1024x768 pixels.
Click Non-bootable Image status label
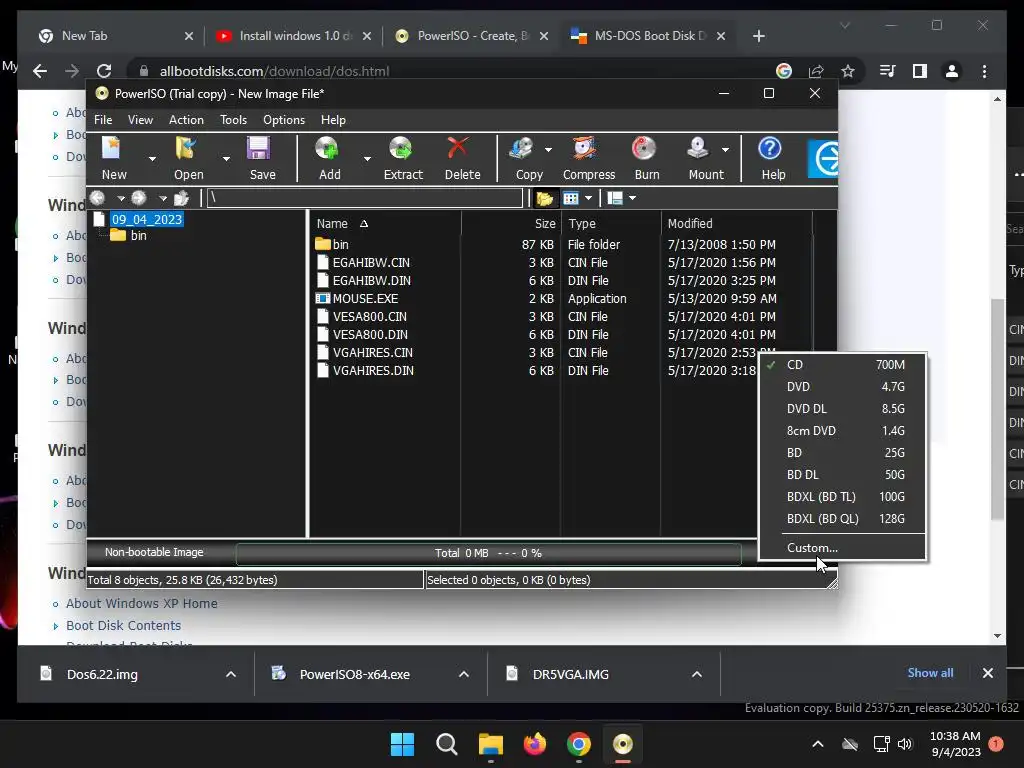(x=154, y=552)
